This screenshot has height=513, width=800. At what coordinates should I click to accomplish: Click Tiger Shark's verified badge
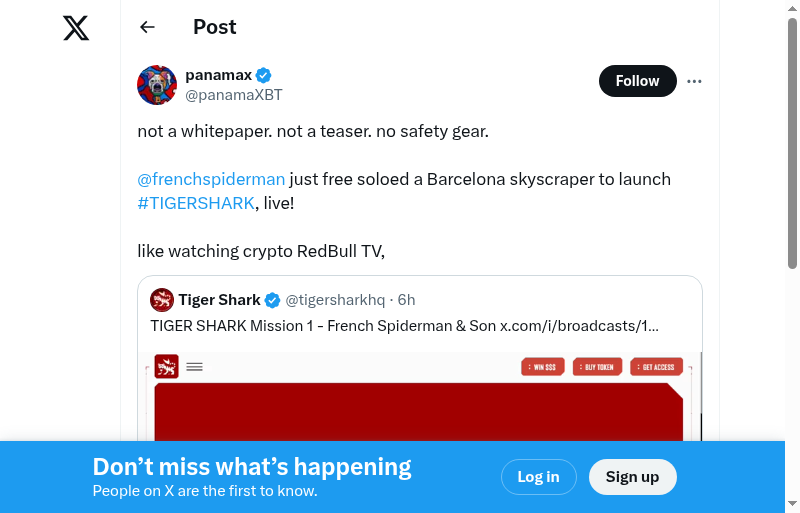pyautogui.click(x=272, y=300)
